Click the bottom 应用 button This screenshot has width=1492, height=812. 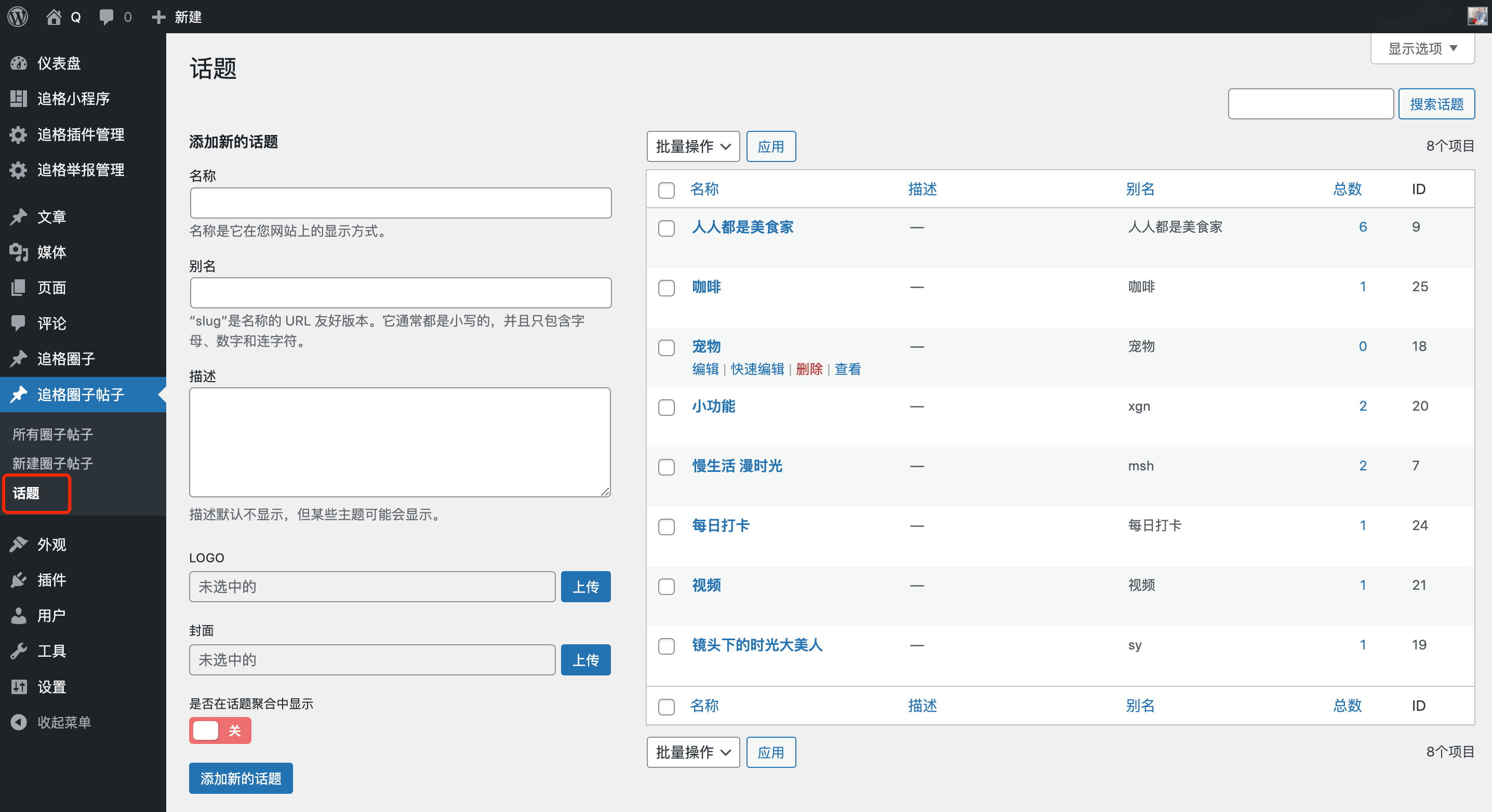pyautogui.click(x=771, y=752)
